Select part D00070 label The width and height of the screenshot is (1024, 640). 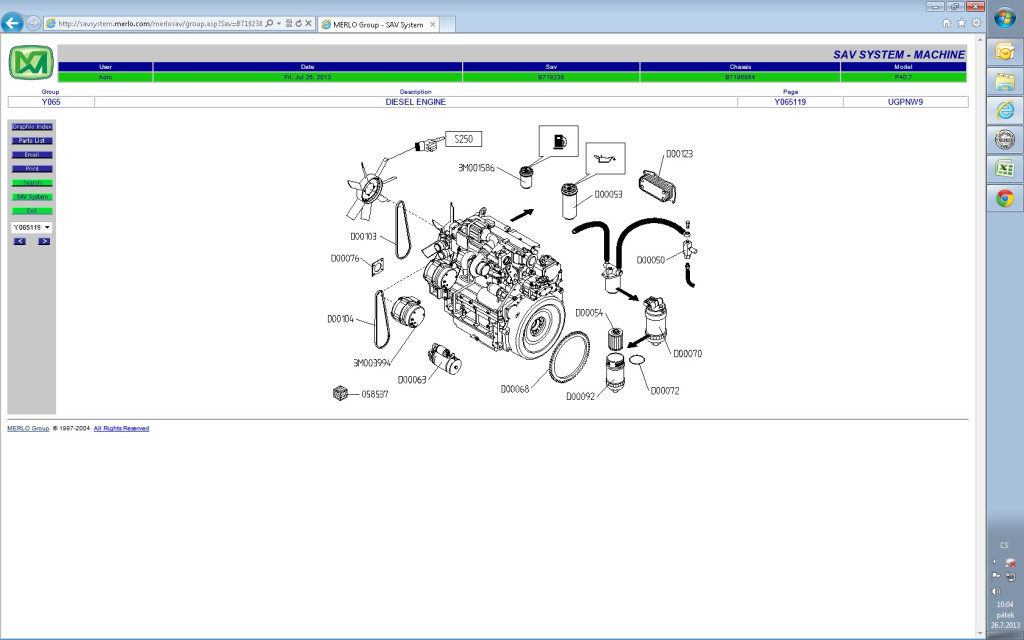coord(688,354)
